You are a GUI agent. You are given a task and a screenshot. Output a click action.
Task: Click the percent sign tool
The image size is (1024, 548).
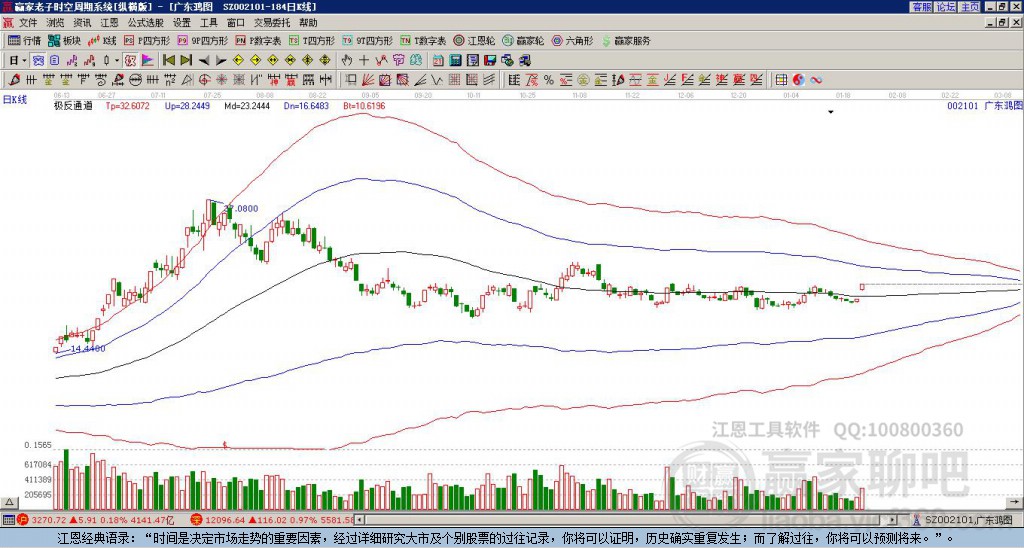click(x=549, y=80)
